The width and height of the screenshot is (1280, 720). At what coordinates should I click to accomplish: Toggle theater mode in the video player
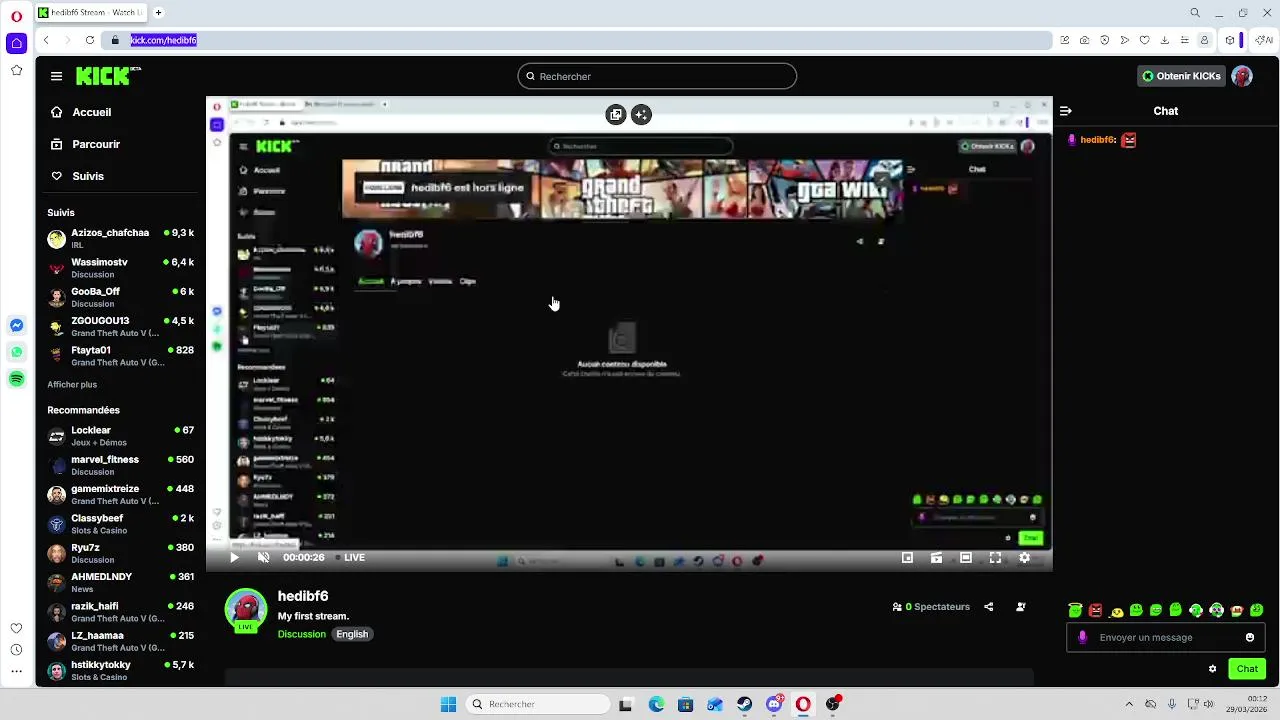tap(966, 558)
